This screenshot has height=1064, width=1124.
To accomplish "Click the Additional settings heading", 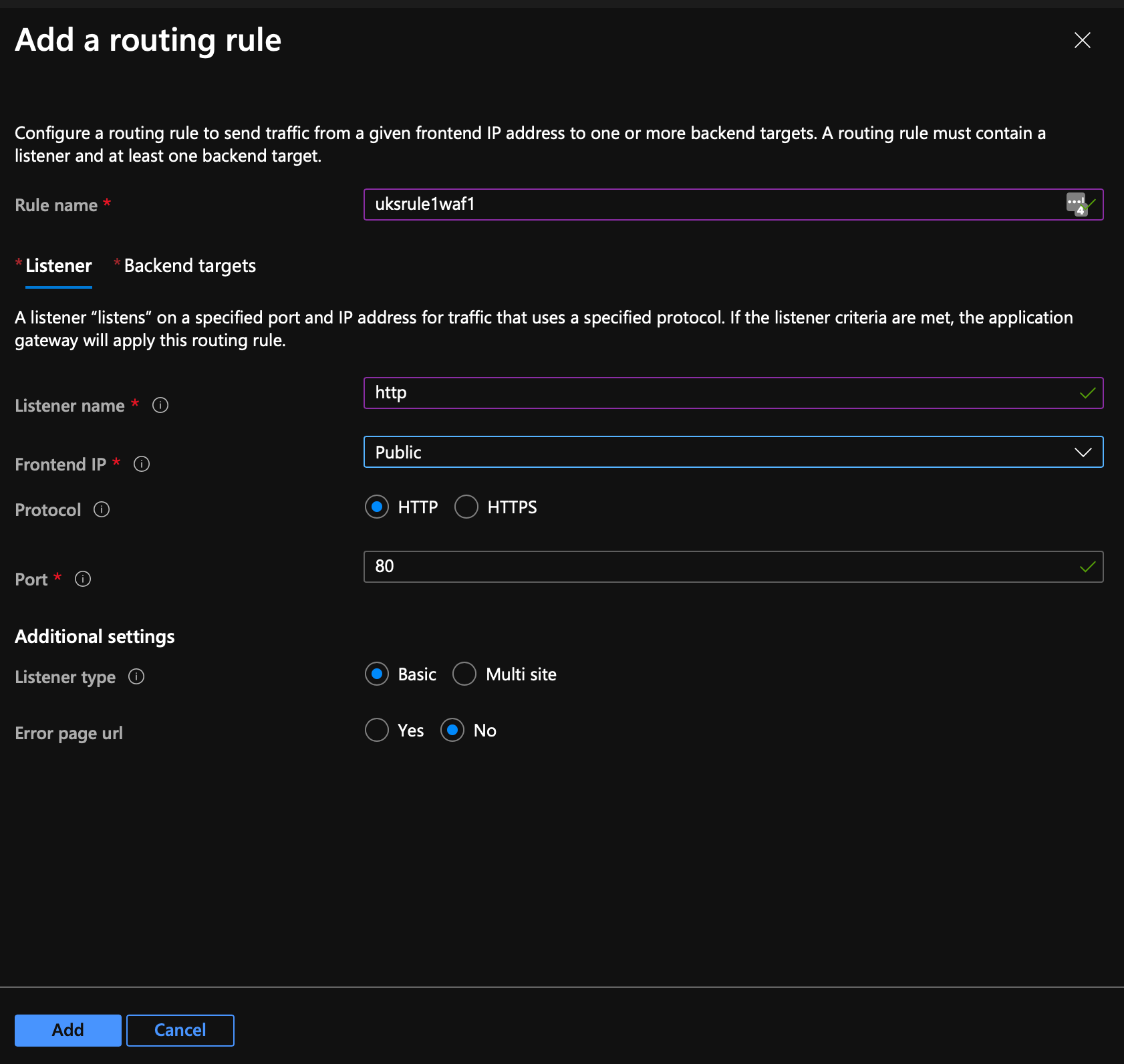I will [x=95, y=636].
